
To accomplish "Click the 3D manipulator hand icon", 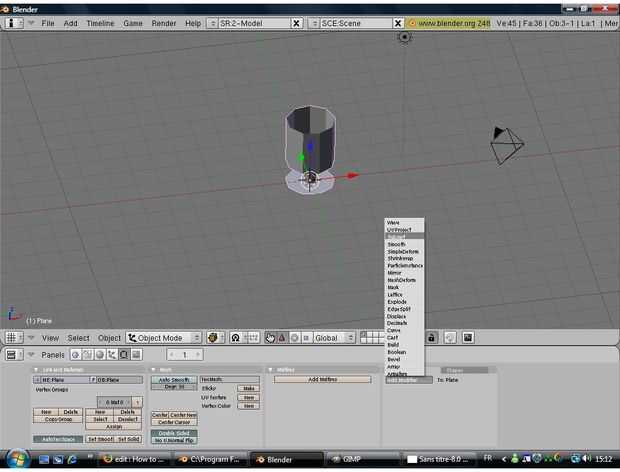I will [269, 338].
